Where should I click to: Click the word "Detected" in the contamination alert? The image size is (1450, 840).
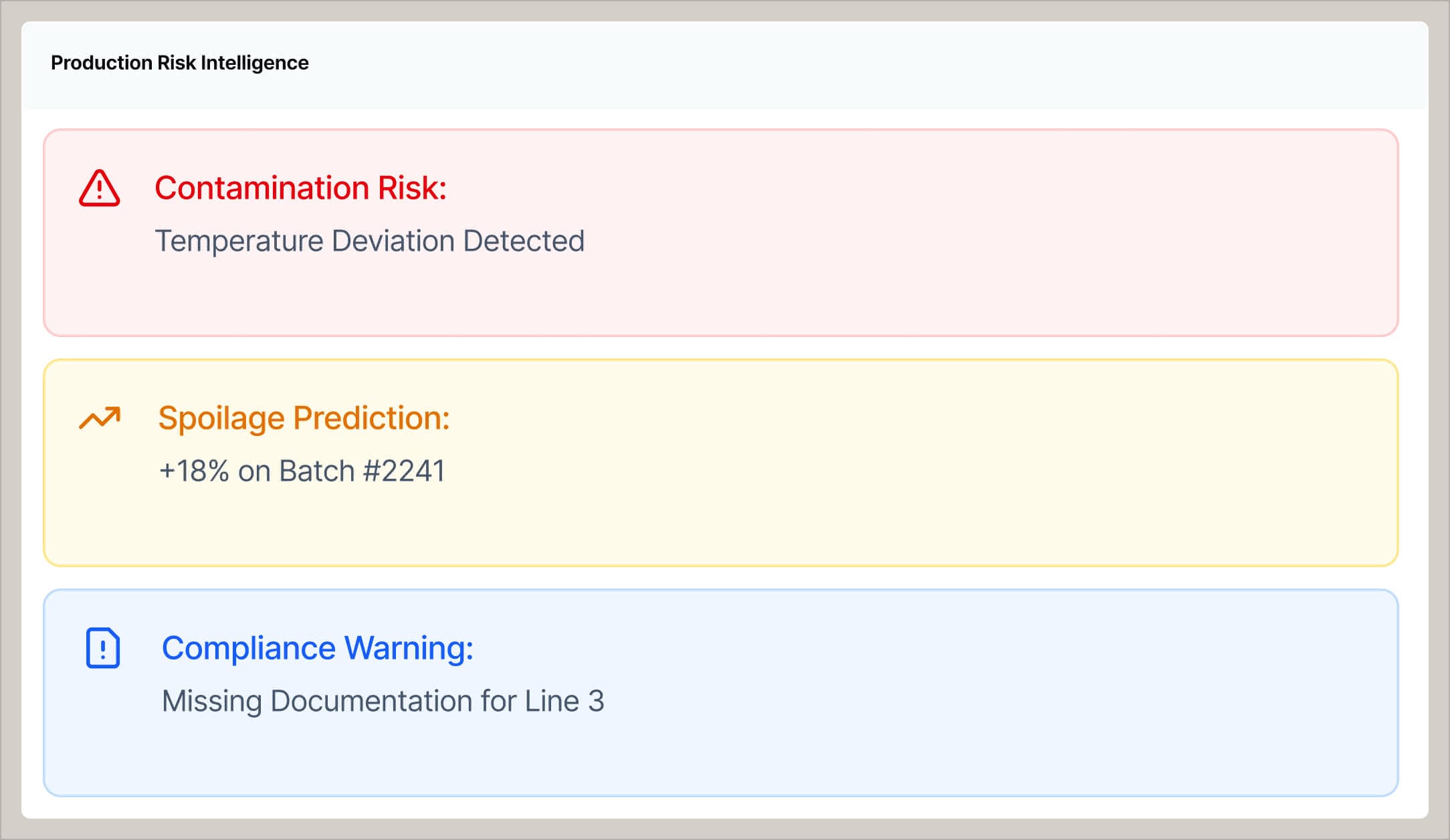point(524,241)
